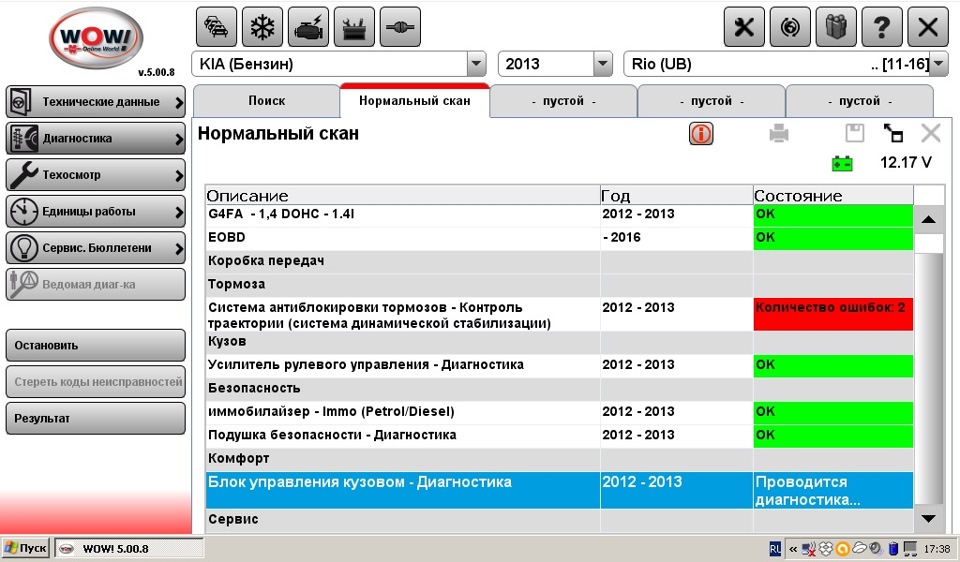Click the network disconnected tray icon
The width and height of the screenshot is (960, 562).
[809, 549]
